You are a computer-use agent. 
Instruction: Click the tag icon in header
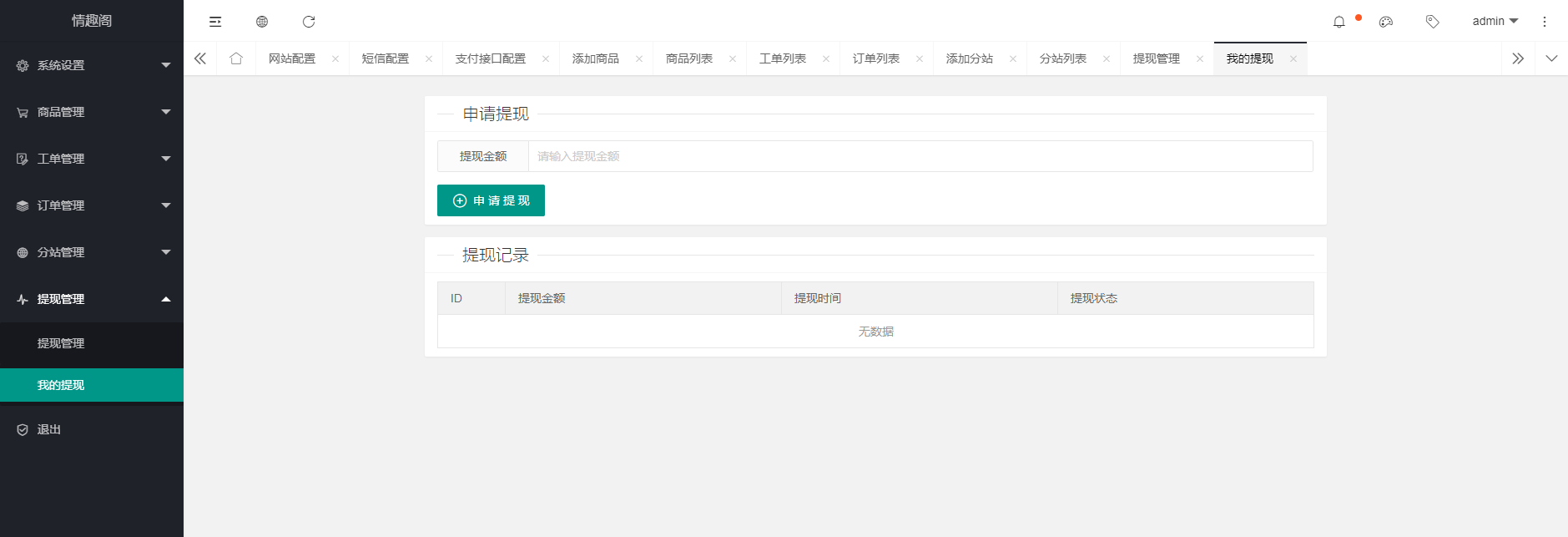1433,22
